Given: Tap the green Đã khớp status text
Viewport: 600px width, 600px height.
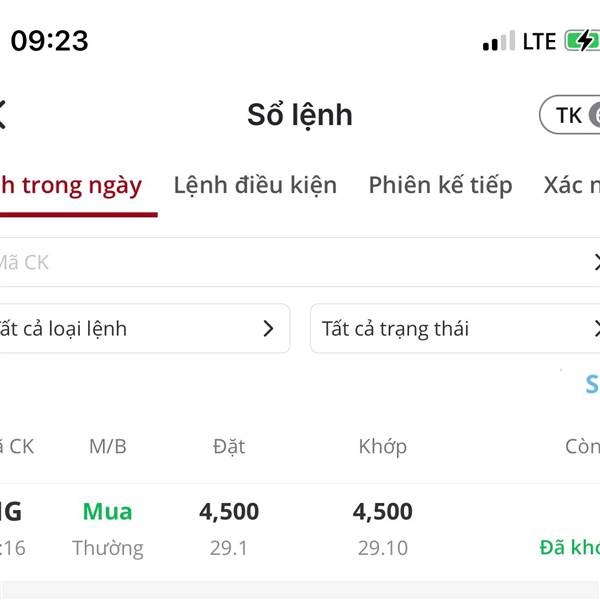Looking at the screenshot, I should (x=570, y=547).
